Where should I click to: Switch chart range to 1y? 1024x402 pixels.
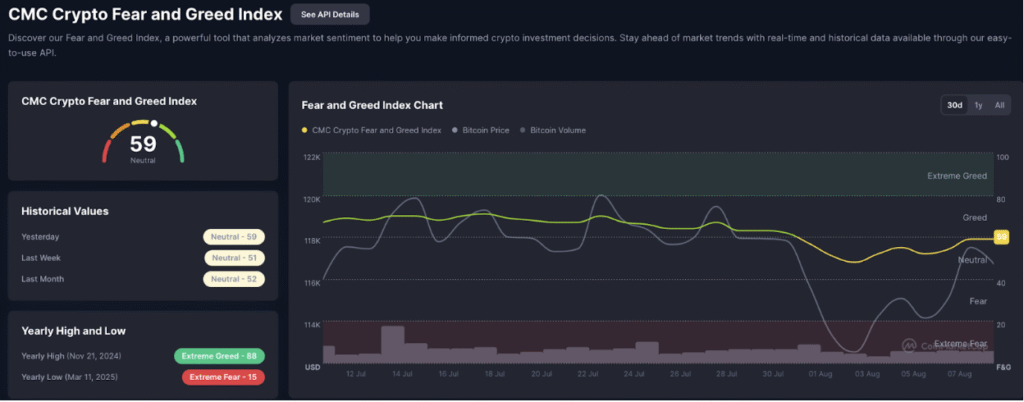(x=978, y=105)
